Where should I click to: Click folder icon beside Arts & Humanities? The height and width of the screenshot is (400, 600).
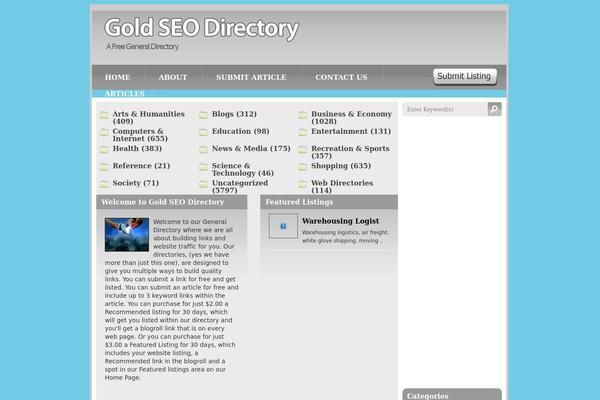tap(104, 115)
